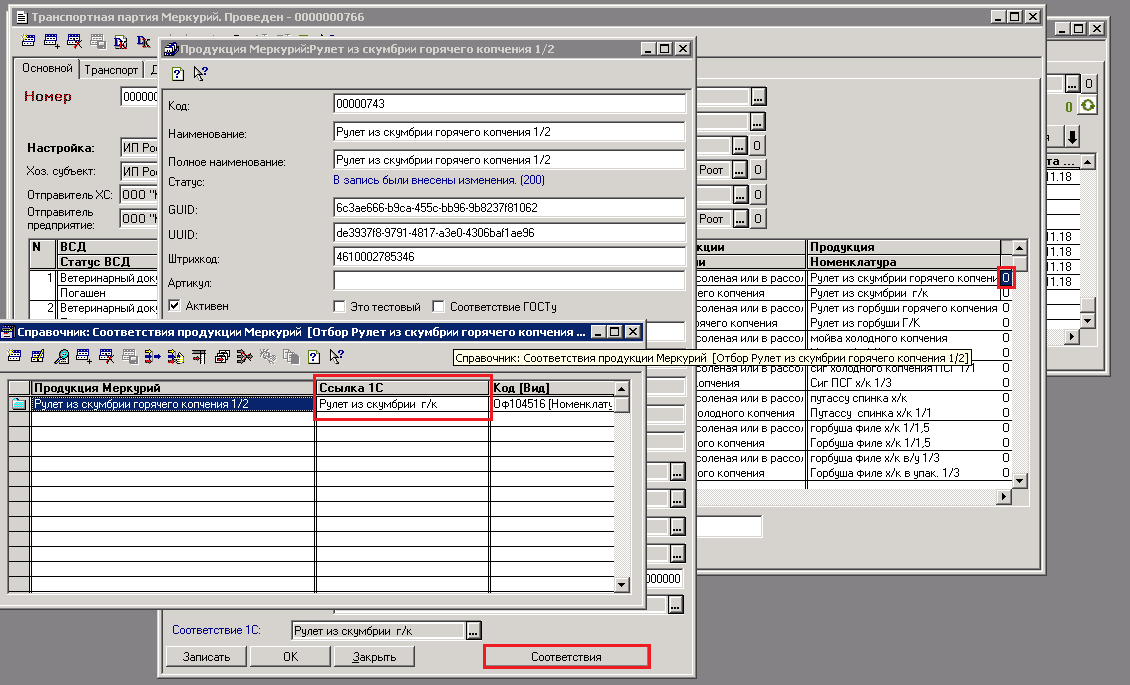Screen dimensions: 1130x685
Task: Click the folder icon in the Рулет row
Action: pos(19,404)
